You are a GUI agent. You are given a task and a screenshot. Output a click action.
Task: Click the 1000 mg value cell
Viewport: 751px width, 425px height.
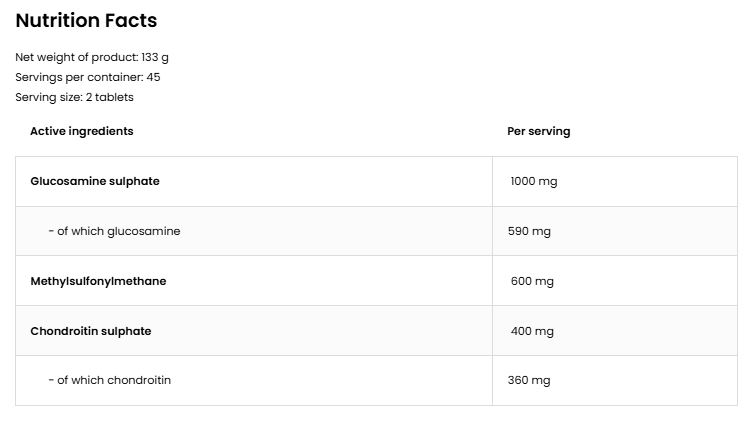(x=615, y=182)
